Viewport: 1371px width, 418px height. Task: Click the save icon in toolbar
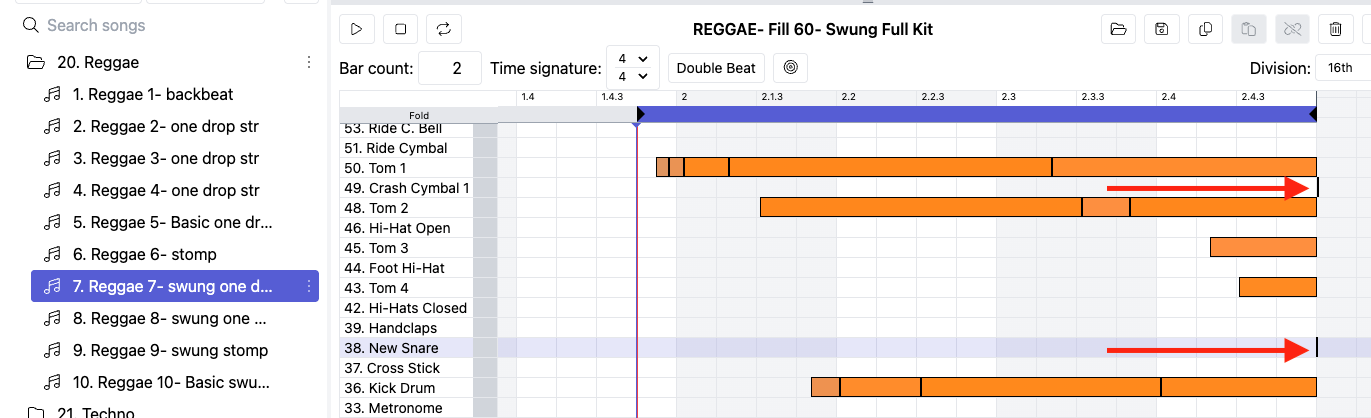(x=1161, y=29)
